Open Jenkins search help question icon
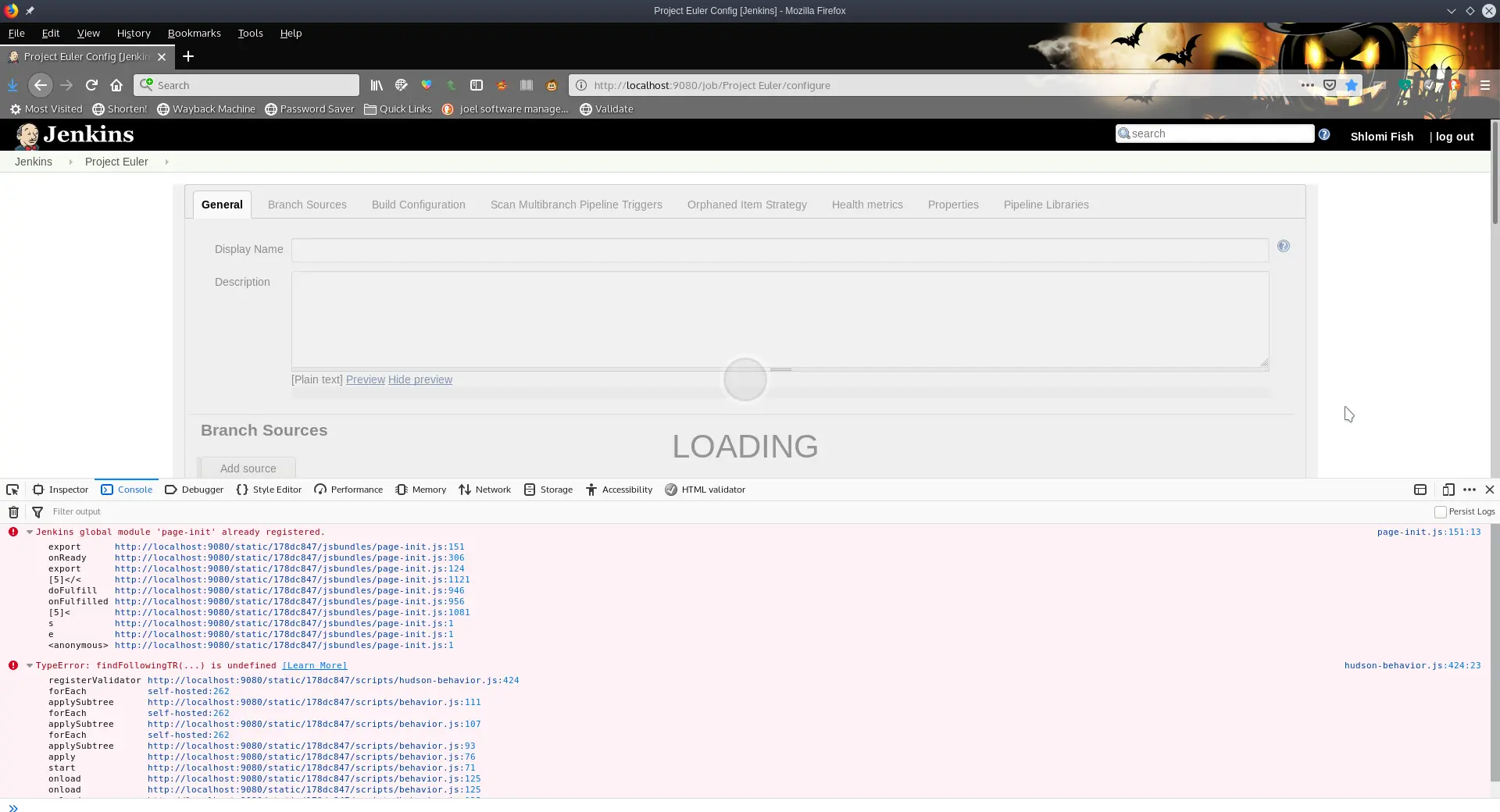Screen dimensions: 1500x812 (x=1324, y=134)
